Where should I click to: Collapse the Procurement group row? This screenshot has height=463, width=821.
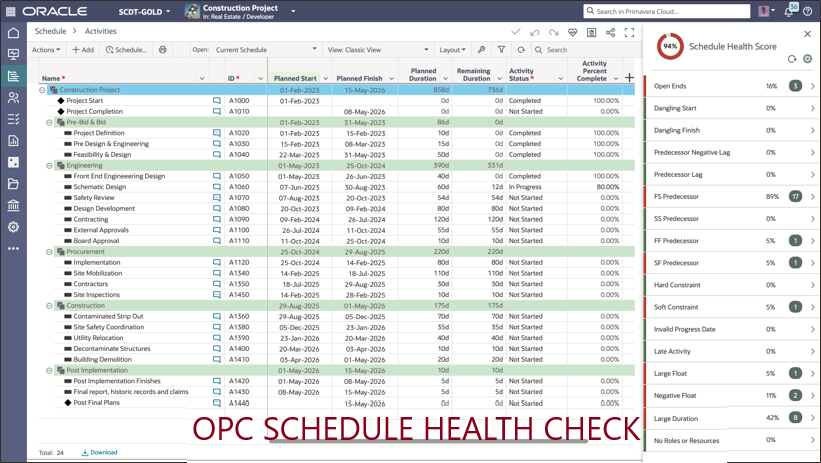49,252
